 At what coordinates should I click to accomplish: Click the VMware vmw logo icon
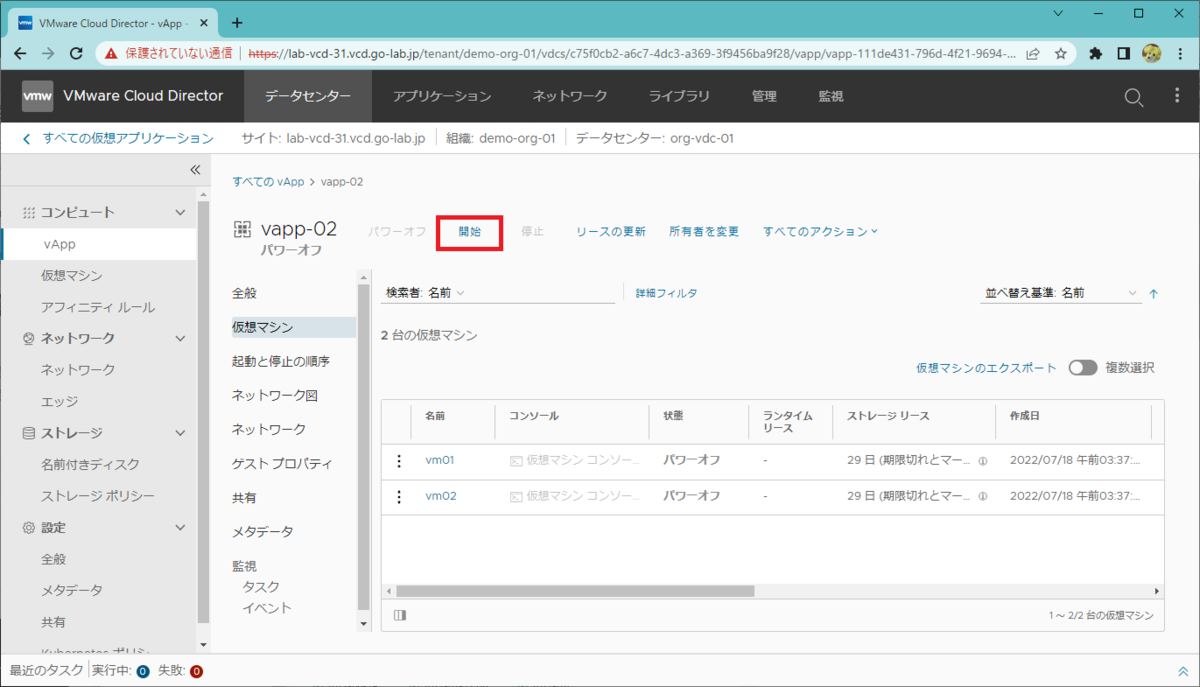[x=37, y=96]
